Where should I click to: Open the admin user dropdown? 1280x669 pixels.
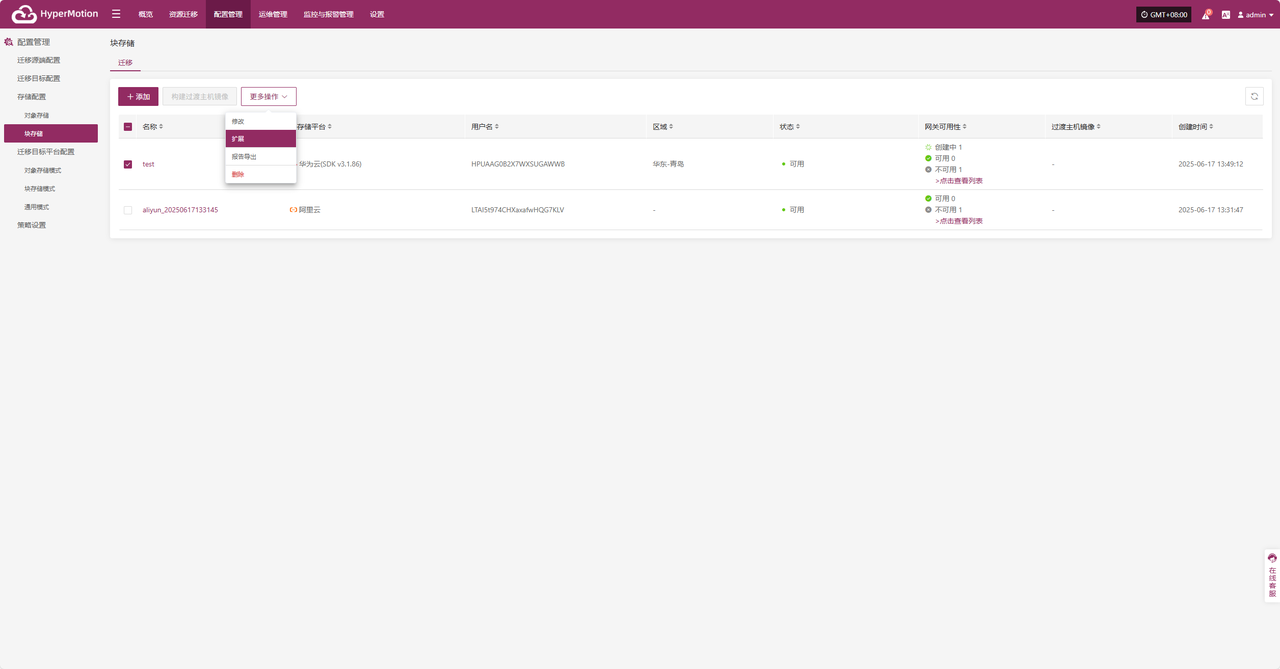click(x=1255, y=15)
